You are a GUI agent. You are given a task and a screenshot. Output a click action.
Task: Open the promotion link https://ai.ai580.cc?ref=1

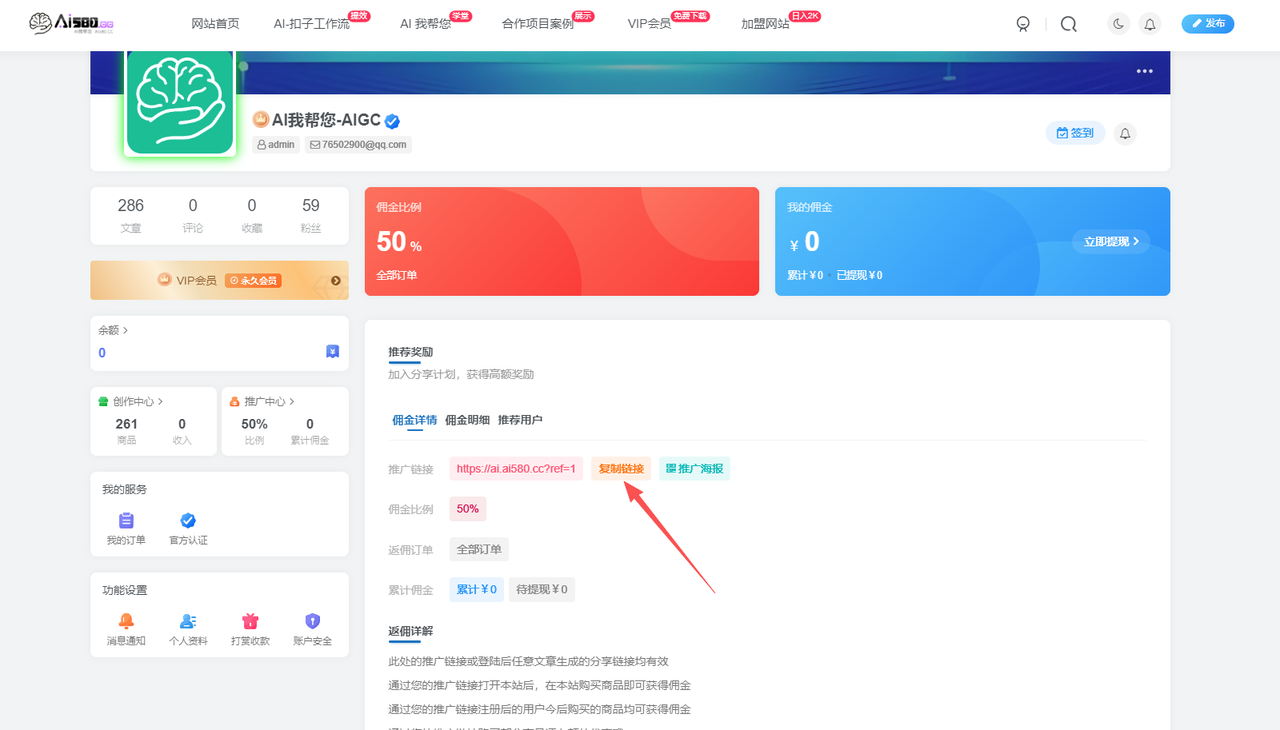(x=516, y=468)
